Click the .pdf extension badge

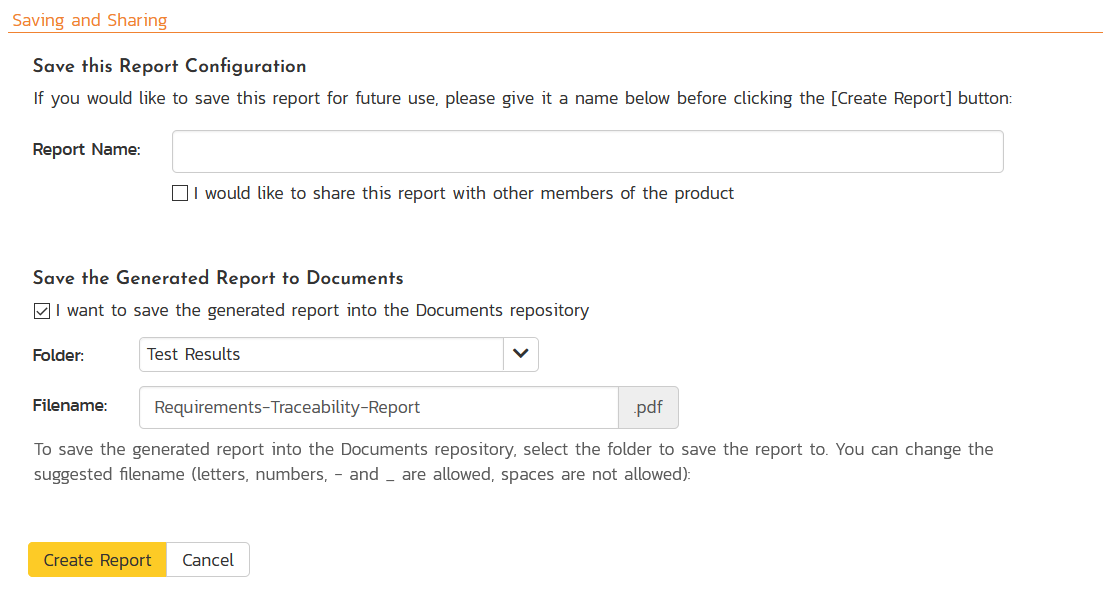[x=649, y=407]
